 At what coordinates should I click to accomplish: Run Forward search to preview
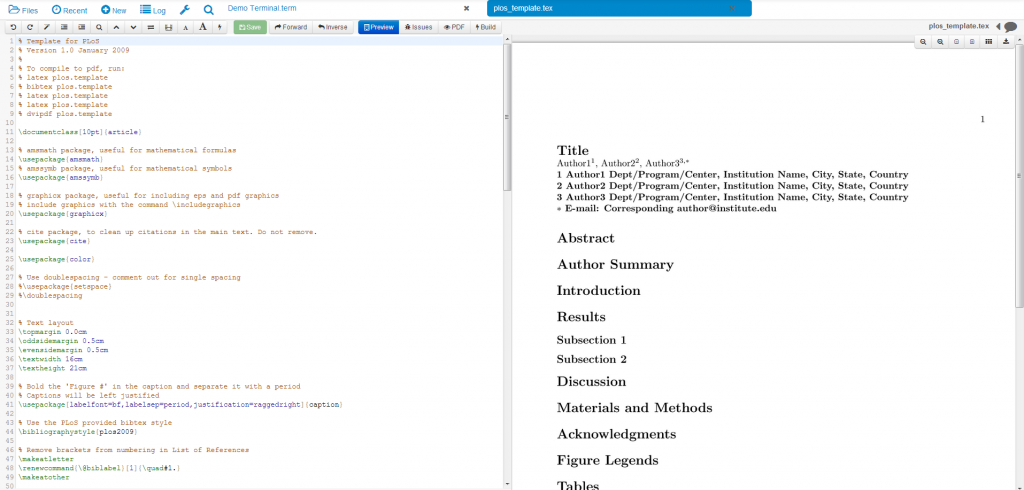[x=291, y=27]
